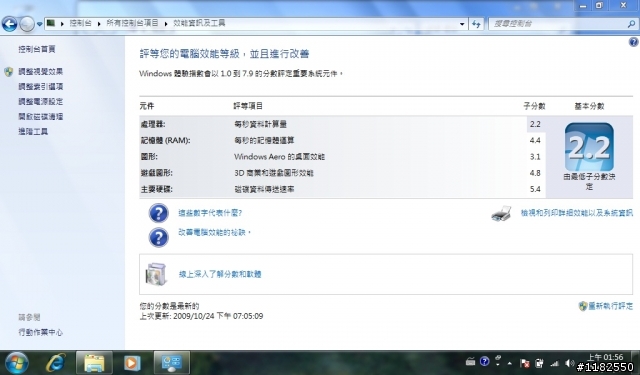Open the Windows Start orb

pyautogui.click(x=17, y=362)
